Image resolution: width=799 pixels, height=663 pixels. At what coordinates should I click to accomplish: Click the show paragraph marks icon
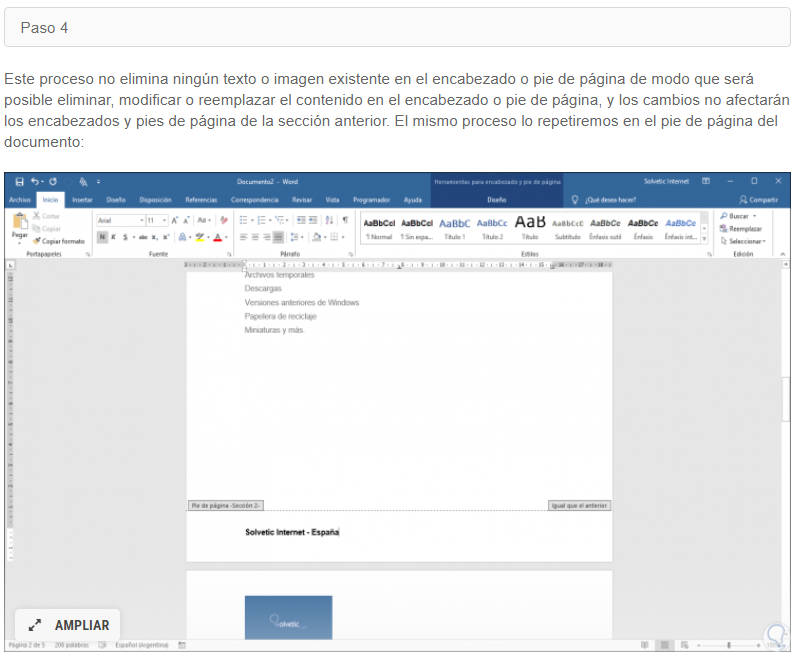click(x=345, y=220)
